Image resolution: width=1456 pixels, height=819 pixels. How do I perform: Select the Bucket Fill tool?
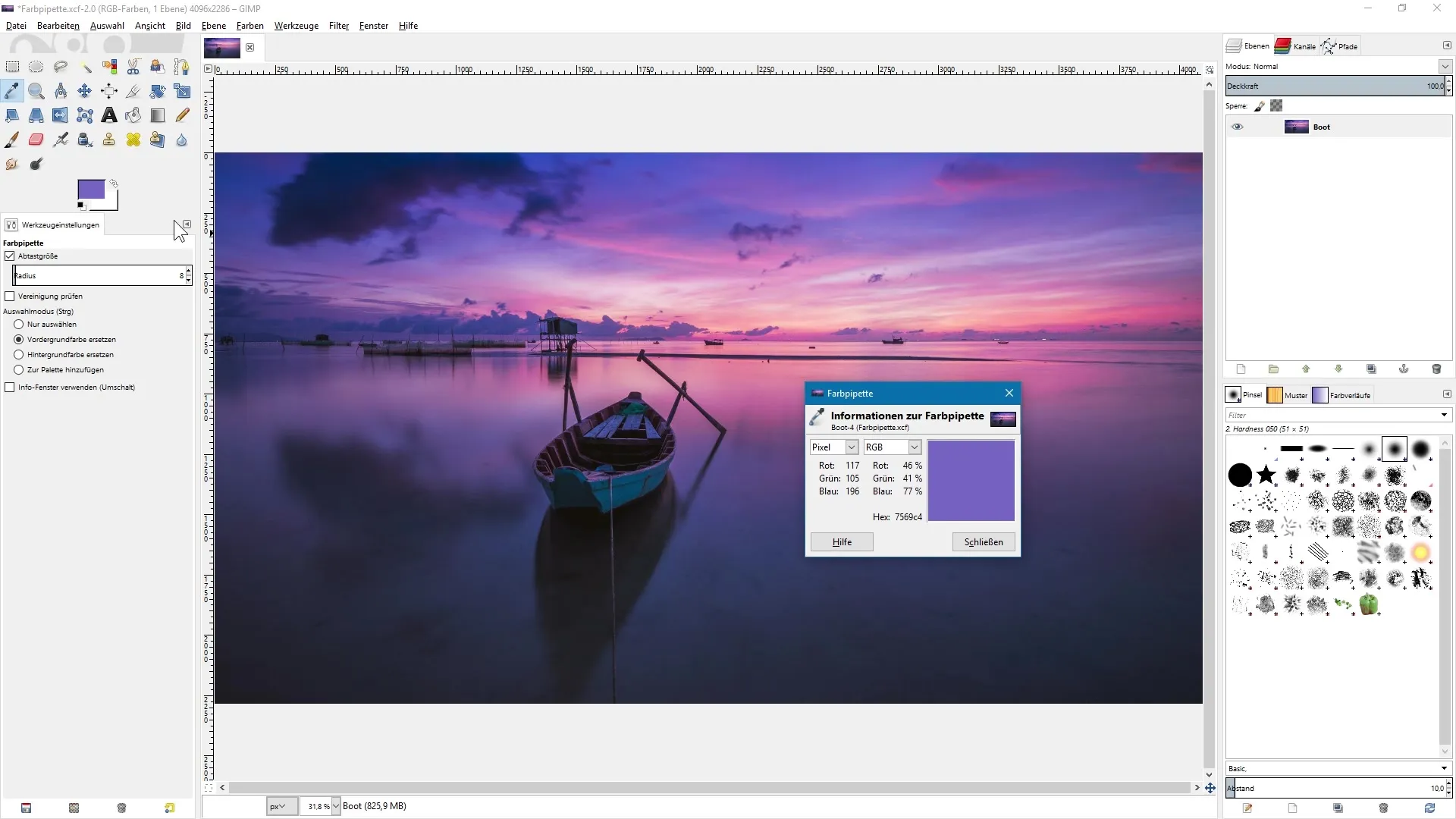pyautogui.click(x=133, y=115)
